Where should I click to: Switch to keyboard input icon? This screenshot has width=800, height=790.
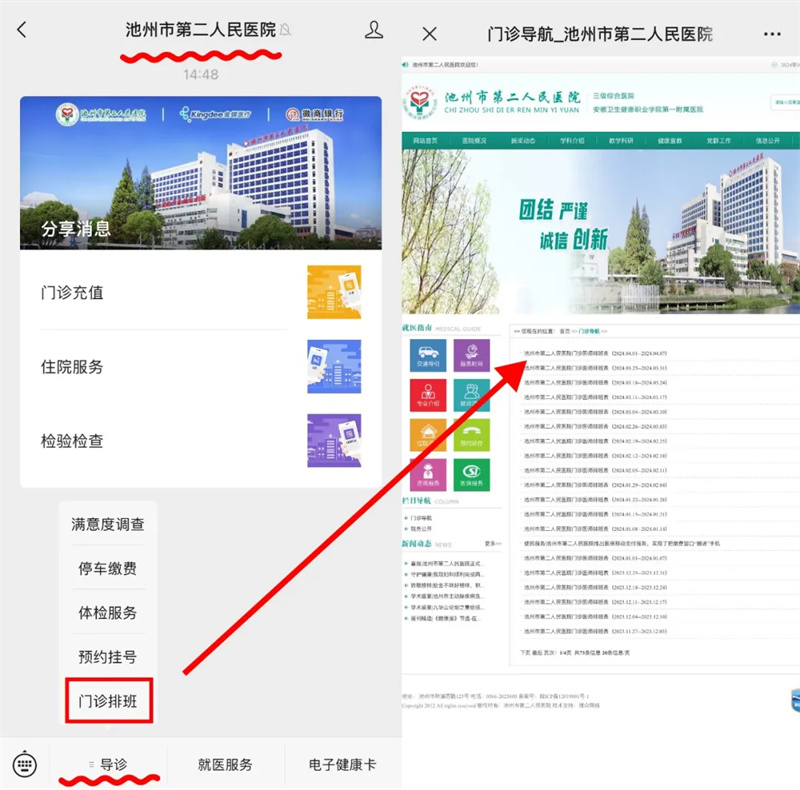25,765
